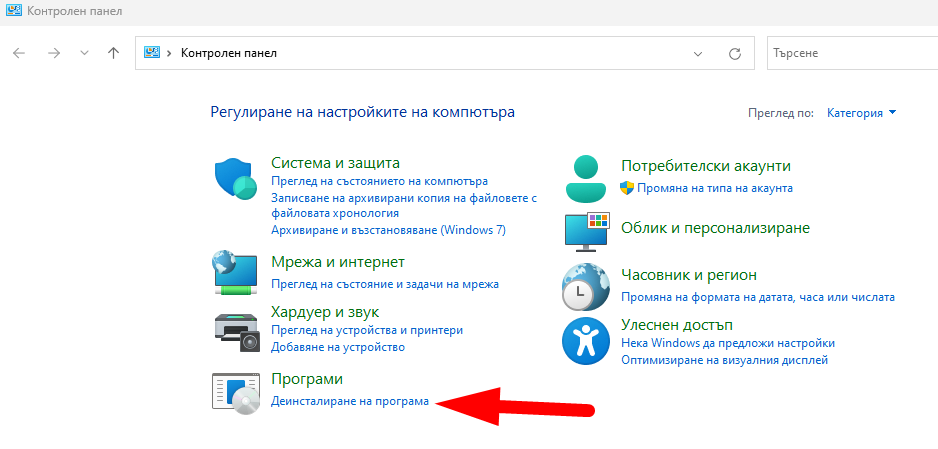
Task: Open Оптимизиране на визуалния дисплей
Action: 724,360
